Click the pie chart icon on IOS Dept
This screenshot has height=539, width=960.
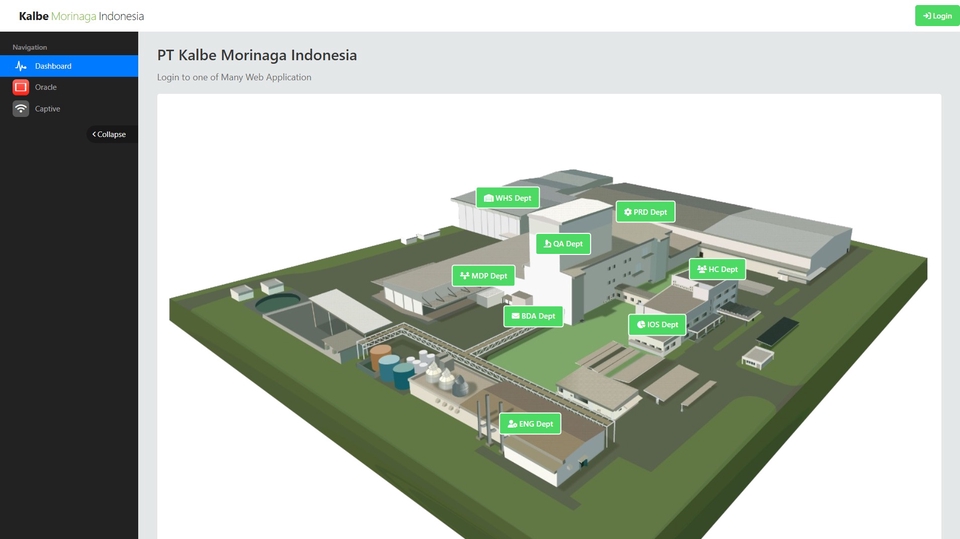[x=641, y=325]
